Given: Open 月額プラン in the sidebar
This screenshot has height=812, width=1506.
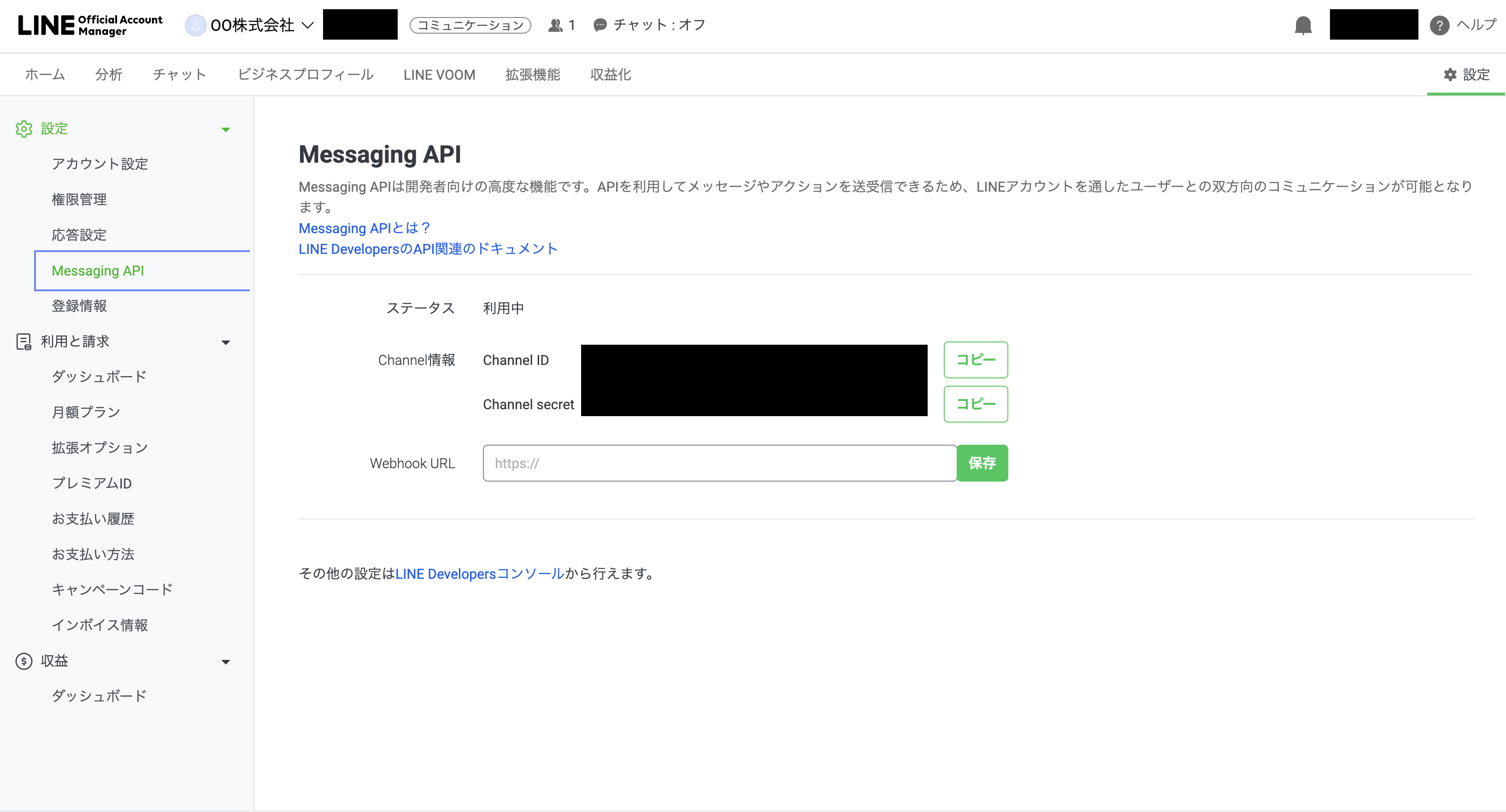Looking at the screenshot, I should [x=86, y=412].
